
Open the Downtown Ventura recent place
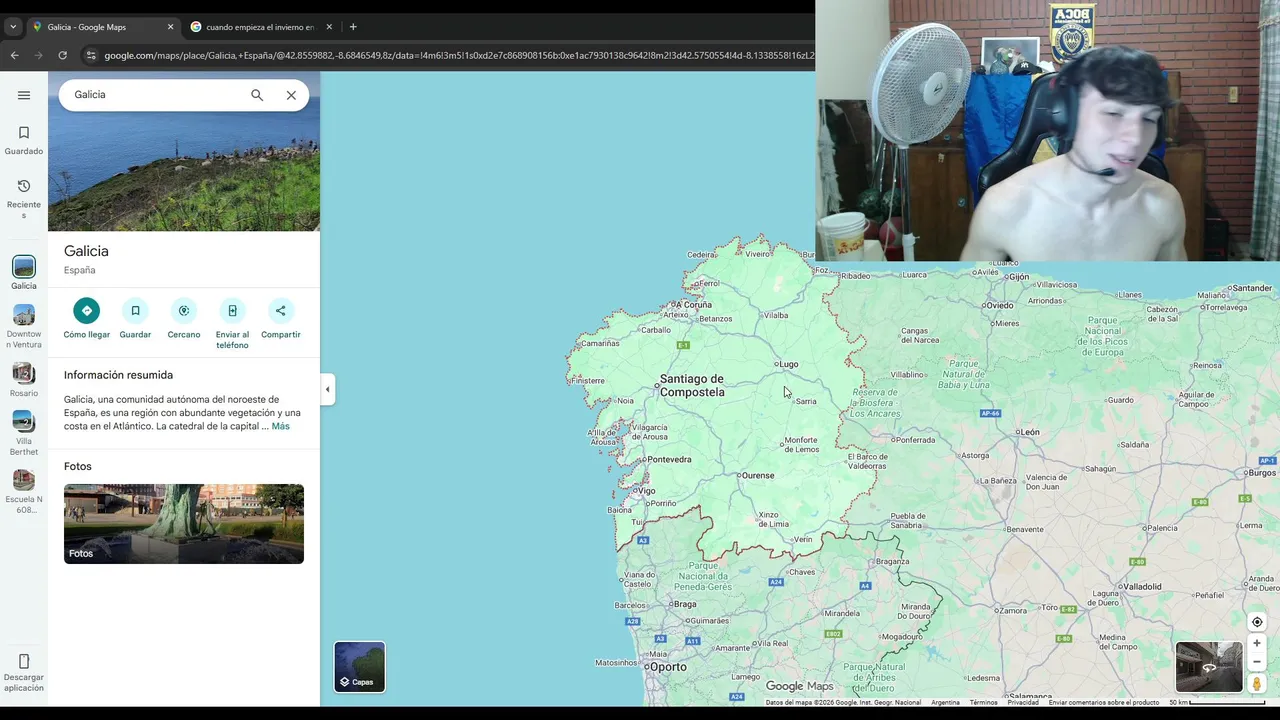pos(24,327)
